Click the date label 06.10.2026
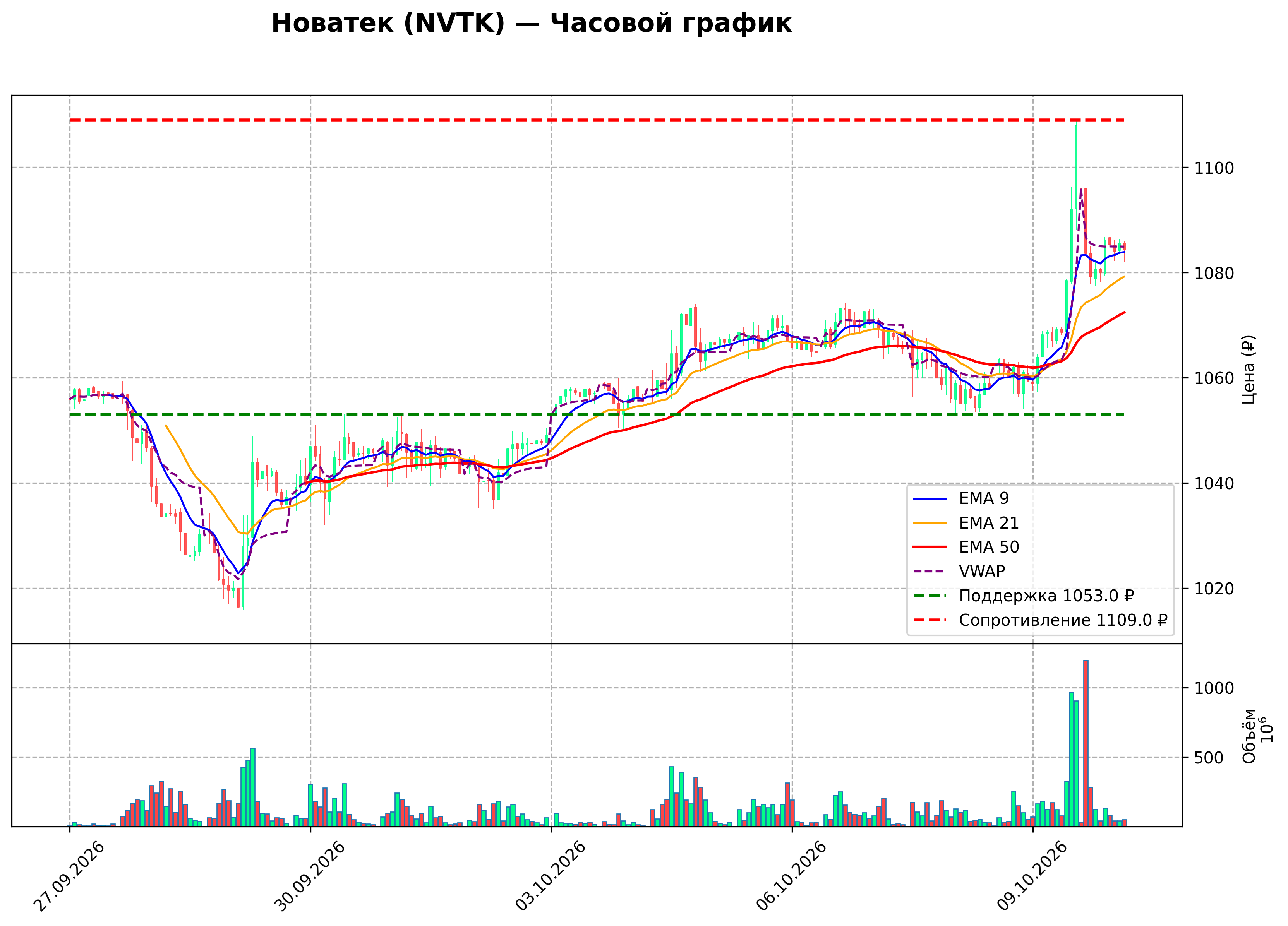 point(791,876)
